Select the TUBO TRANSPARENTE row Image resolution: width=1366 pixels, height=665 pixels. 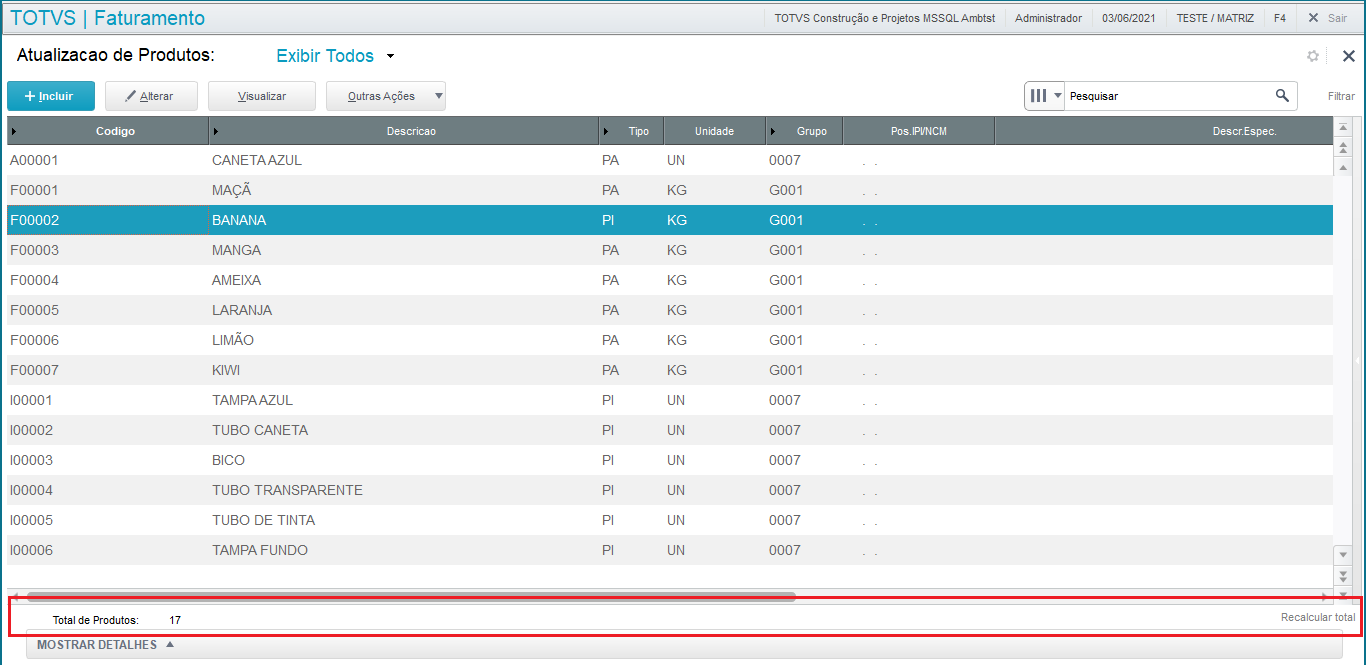pos(670,490)
